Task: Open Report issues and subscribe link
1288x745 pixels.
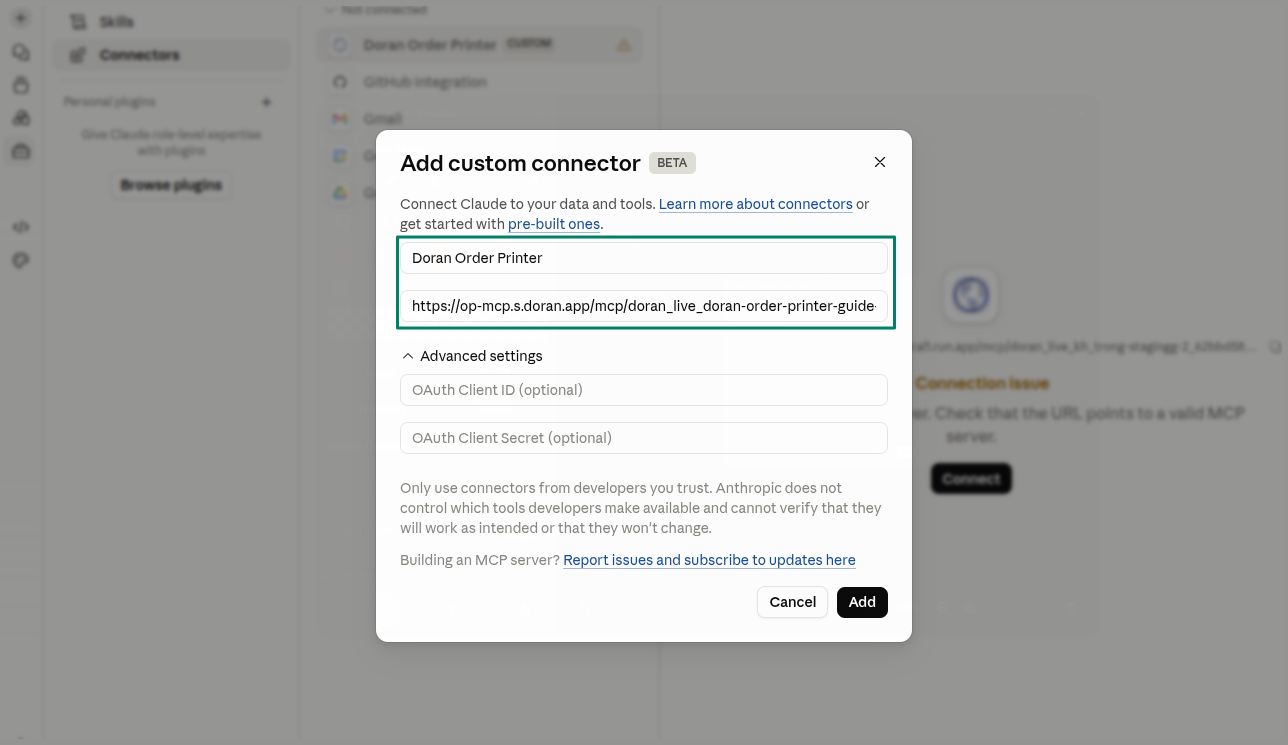Action: tap(709, 560)
